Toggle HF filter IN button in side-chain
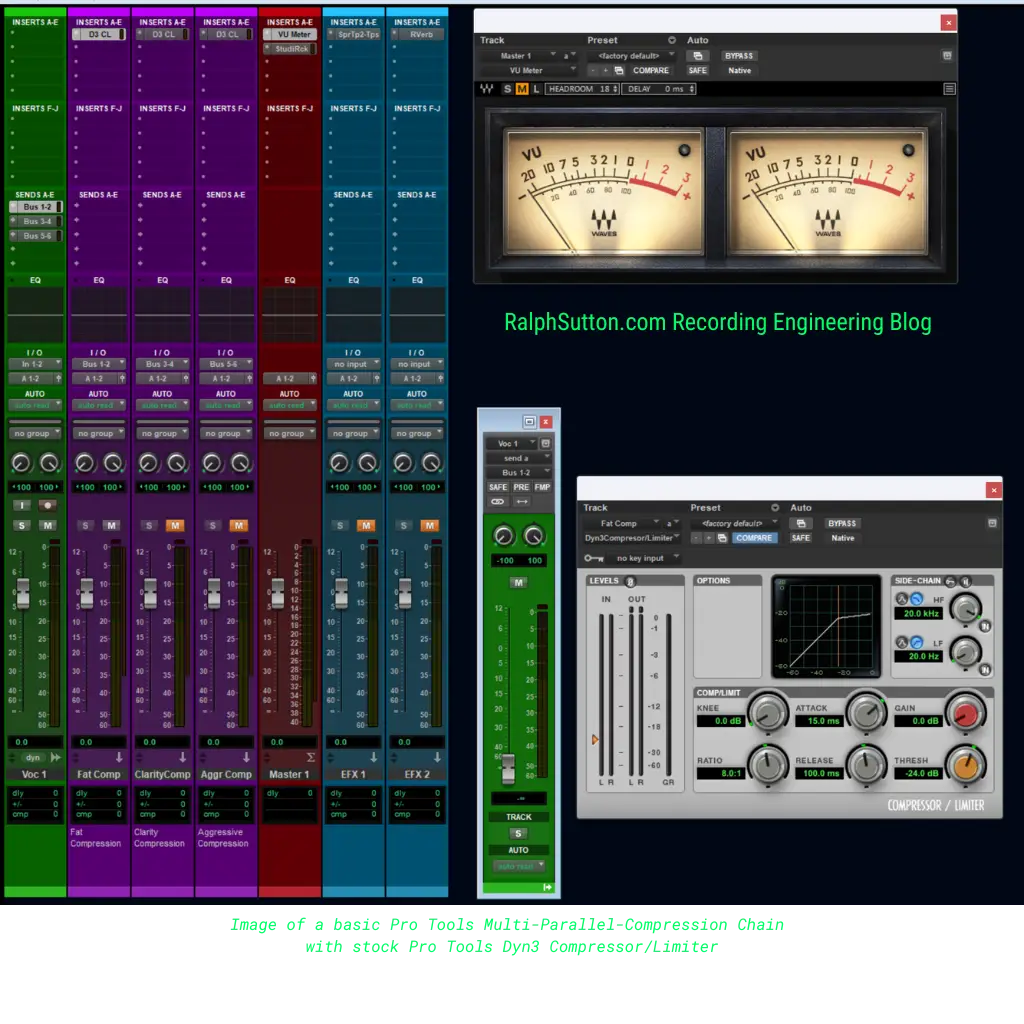This screenshot has width=1024, height=1024. tap(985, 626)
